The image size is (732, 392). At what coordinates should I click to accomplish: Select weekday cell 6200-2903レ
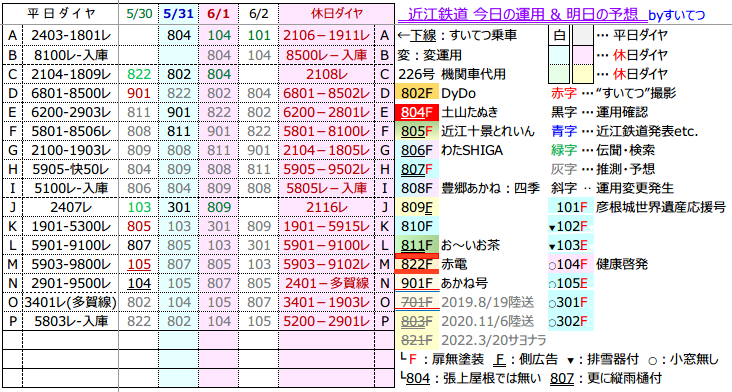[70, 112]
